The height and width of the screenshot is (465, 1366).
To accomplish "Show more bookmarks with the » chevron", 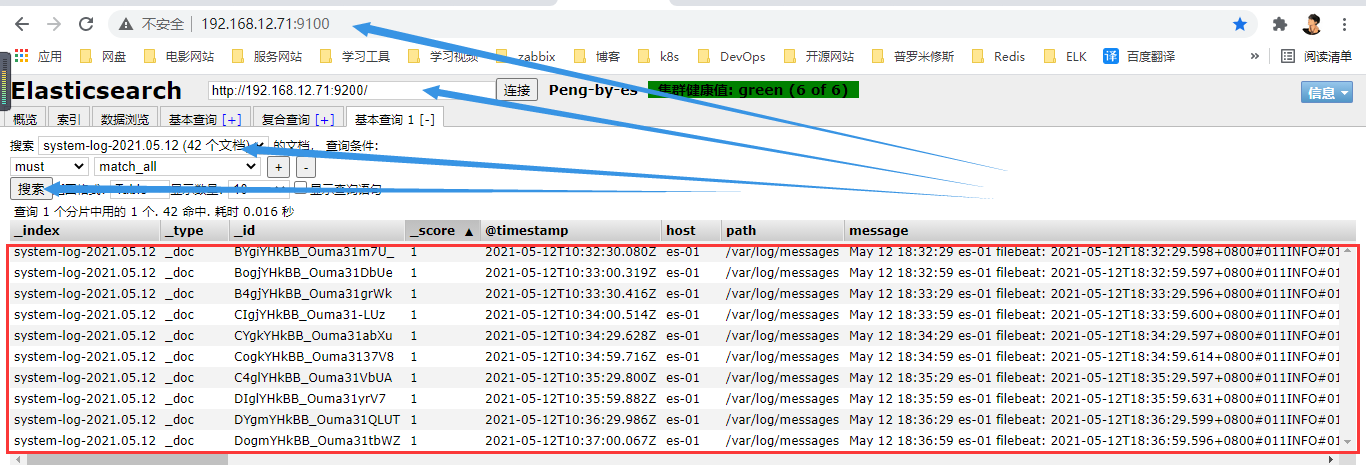I will pos(1255,56).
